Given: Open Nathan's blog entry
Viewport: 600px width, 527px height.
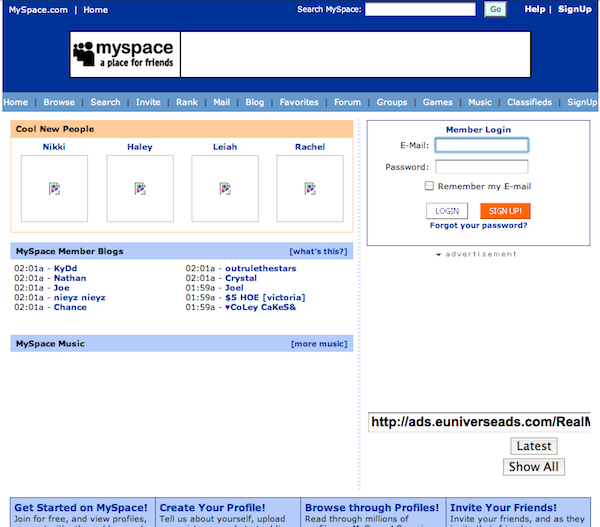Looking at the screenshot, I should [x=70, y=278].
